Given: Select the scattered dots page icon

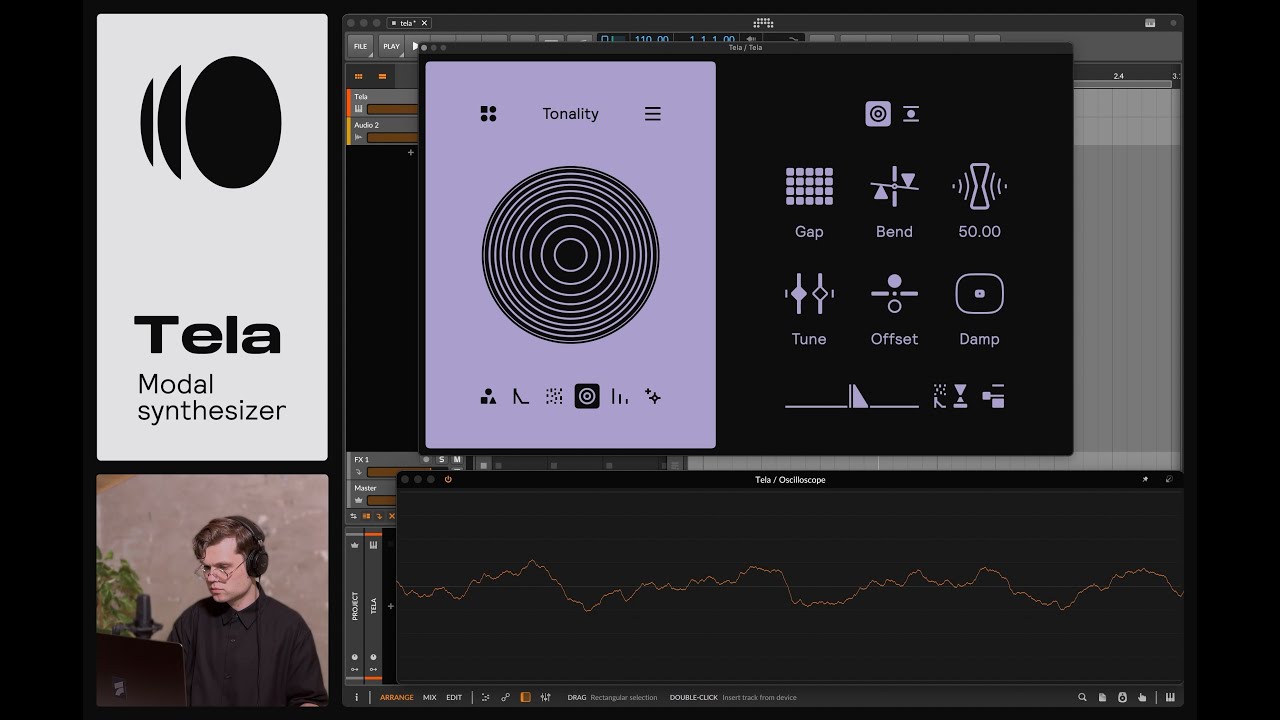Looking at the screenshot, I should pos(554,397).
